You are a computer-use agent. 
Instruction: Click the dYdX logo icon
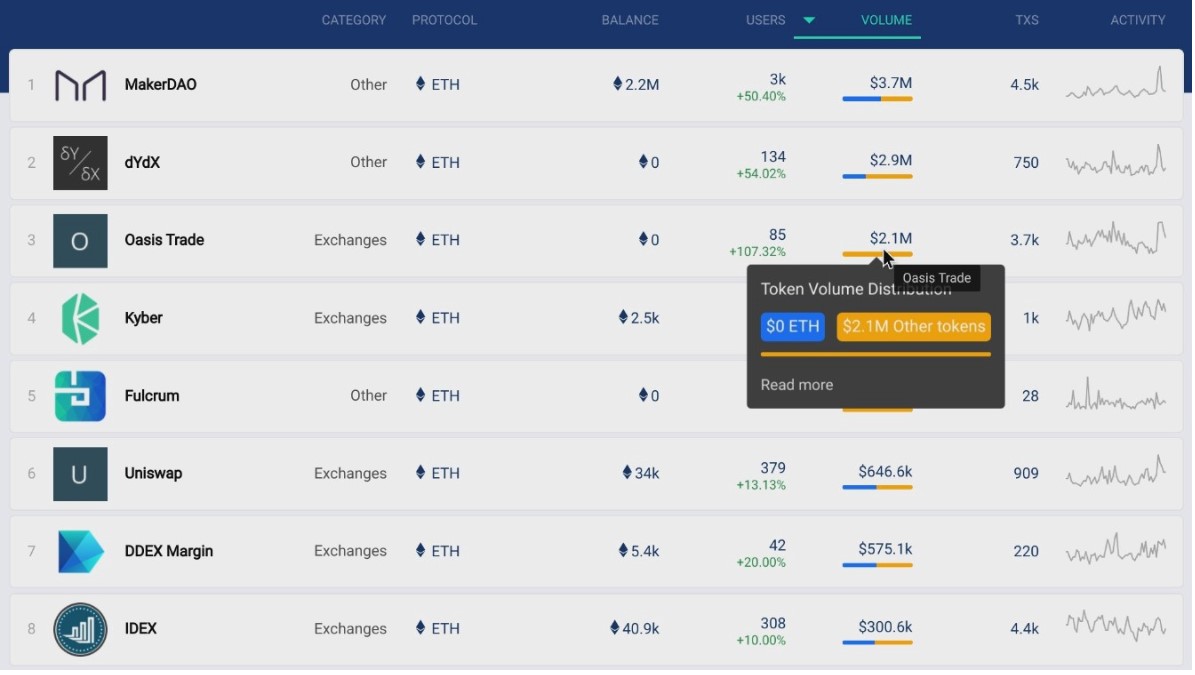(x=80, y=163)
